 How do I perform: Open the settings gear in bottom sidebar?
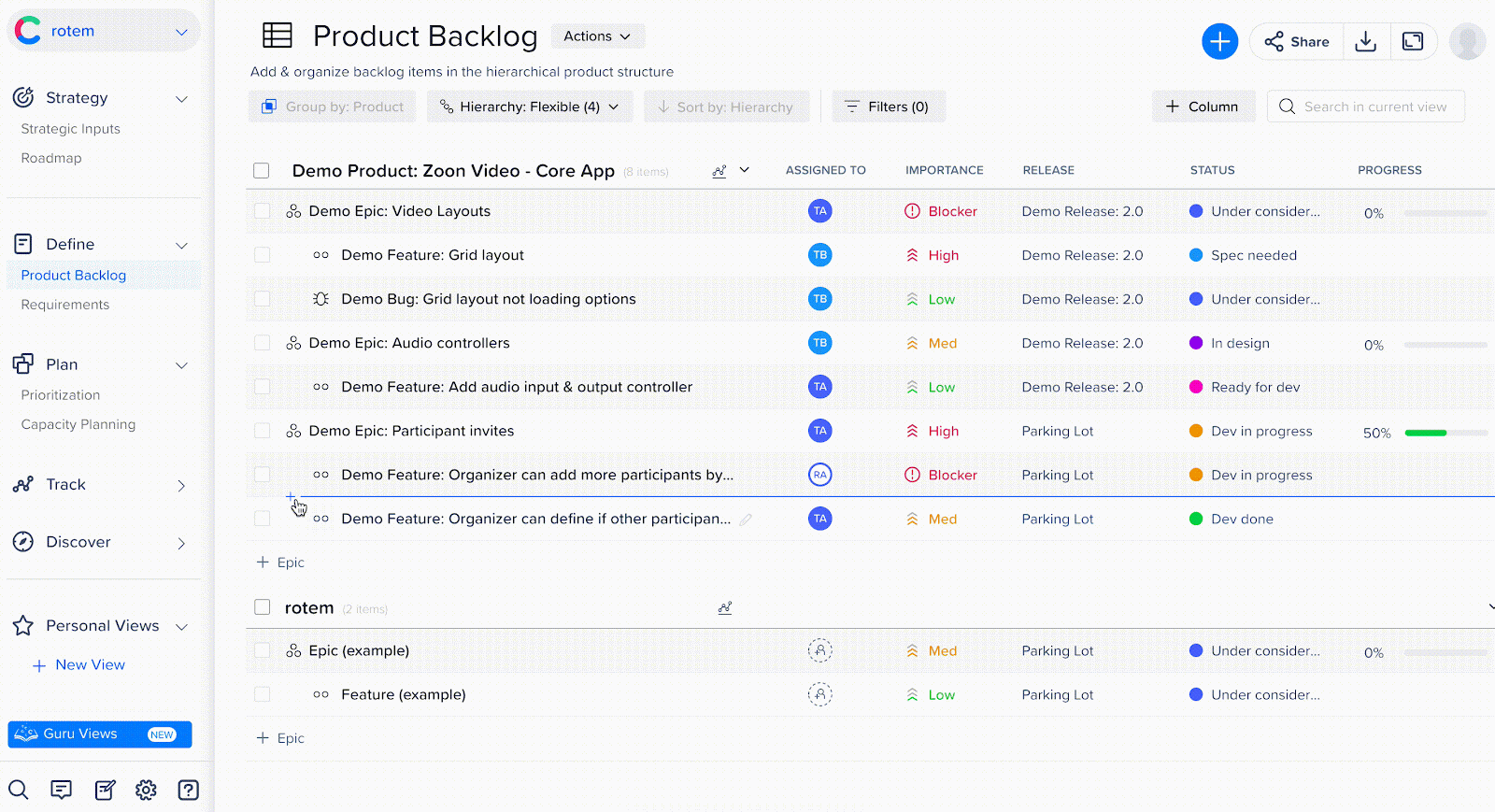click(146, 791)
